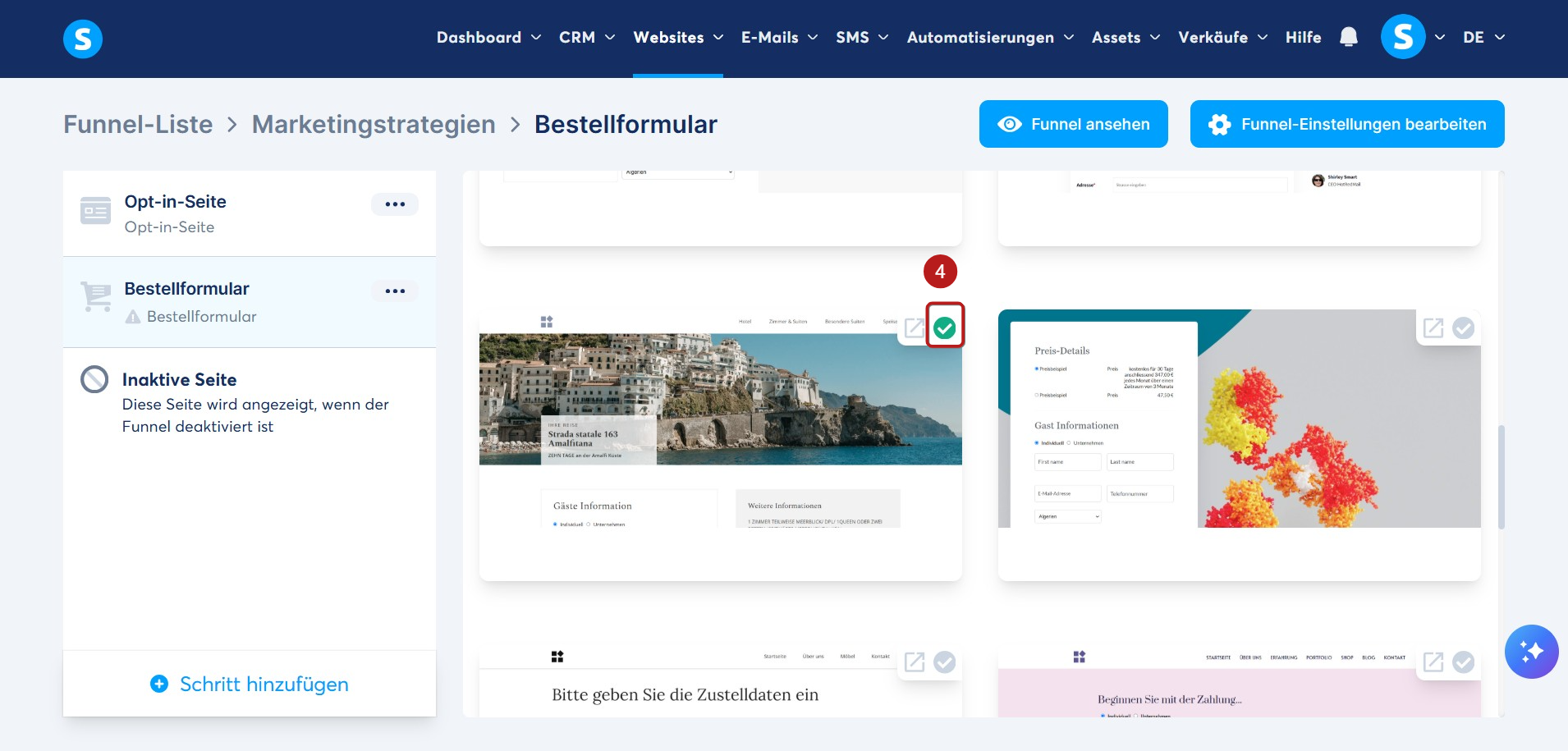Open Opt-in-Seite three-dot options menu
This screenshot has height=751, width=1568.
pos(395,204)
